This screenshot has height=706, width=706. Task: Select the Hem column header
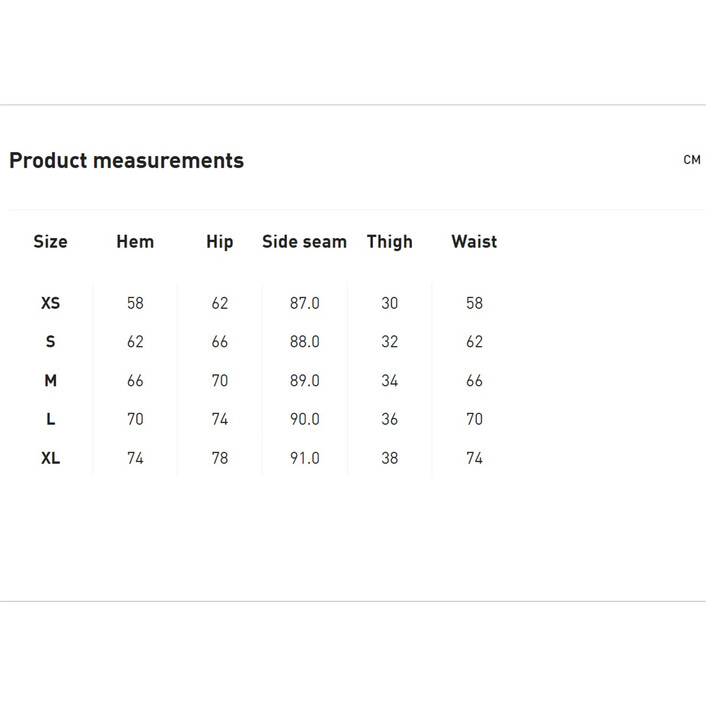(x=135, y=242)
